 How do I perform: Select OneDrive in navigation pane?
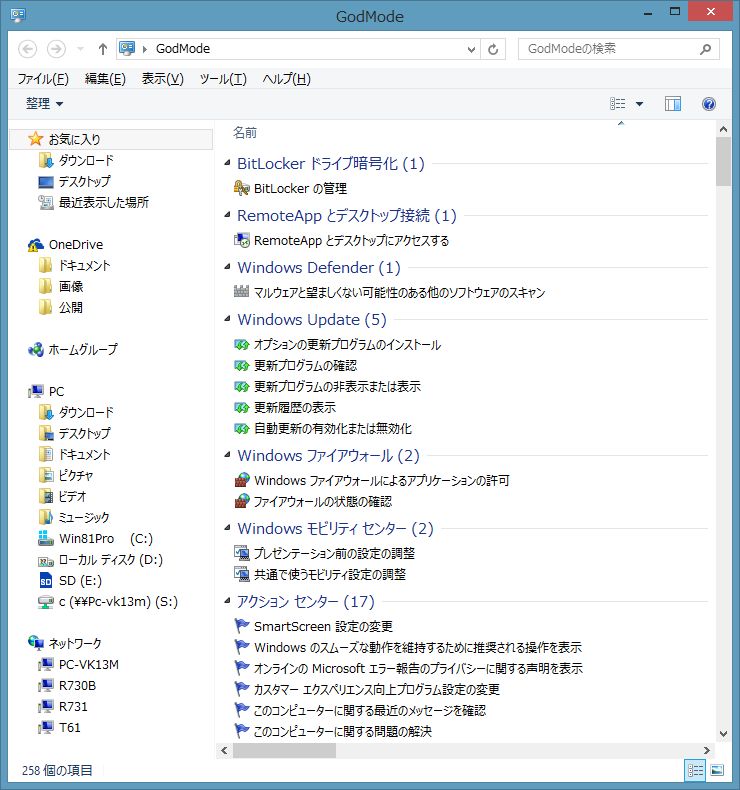click(x=75, y=244)
